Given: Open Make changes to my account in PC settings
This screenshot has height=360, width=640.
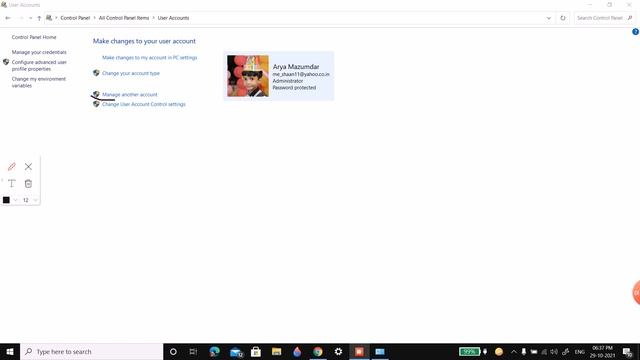Looking at the screenshot, I should [x=149, y=58].
